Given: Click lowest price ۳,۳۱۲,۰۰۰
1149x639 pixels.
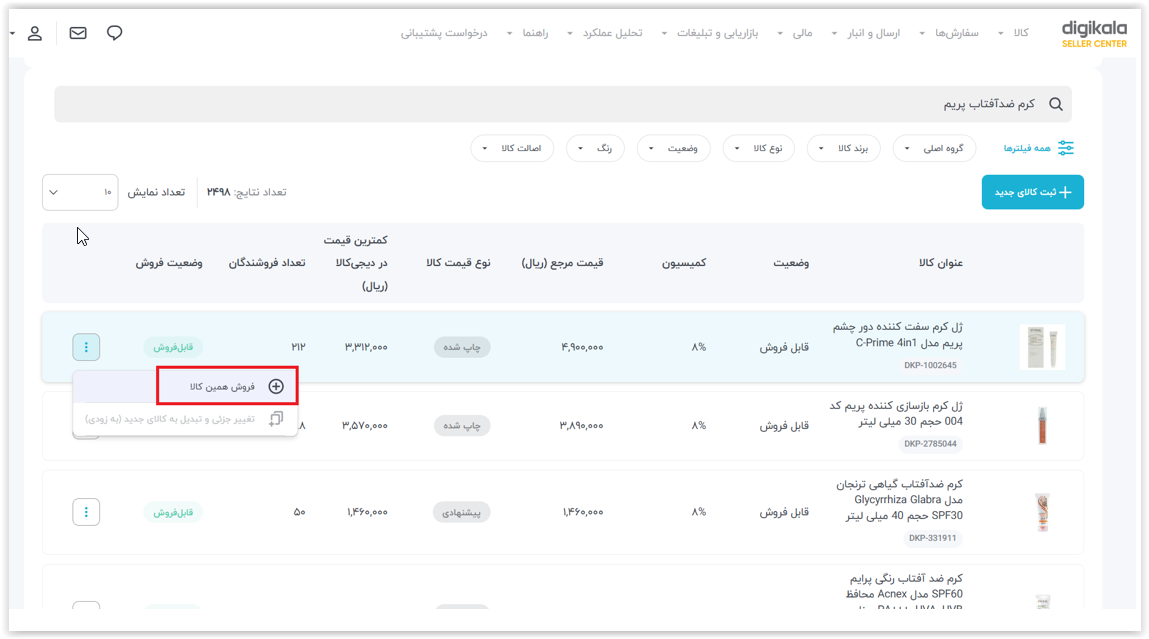Looking at the screenshot, I should tap(366, 347).
